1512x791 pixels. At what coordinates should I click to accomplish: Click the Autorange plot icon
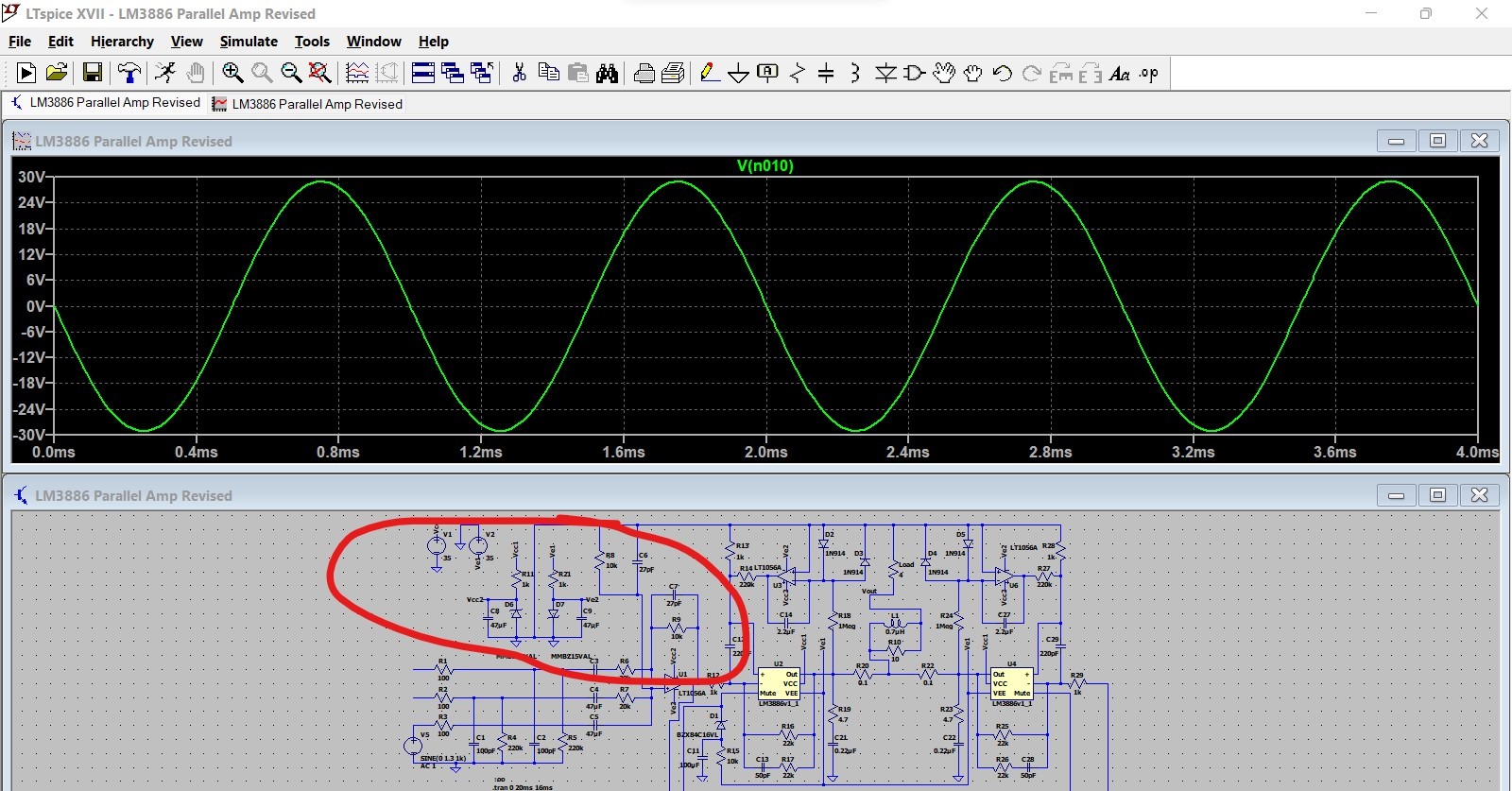click(357, 73)
